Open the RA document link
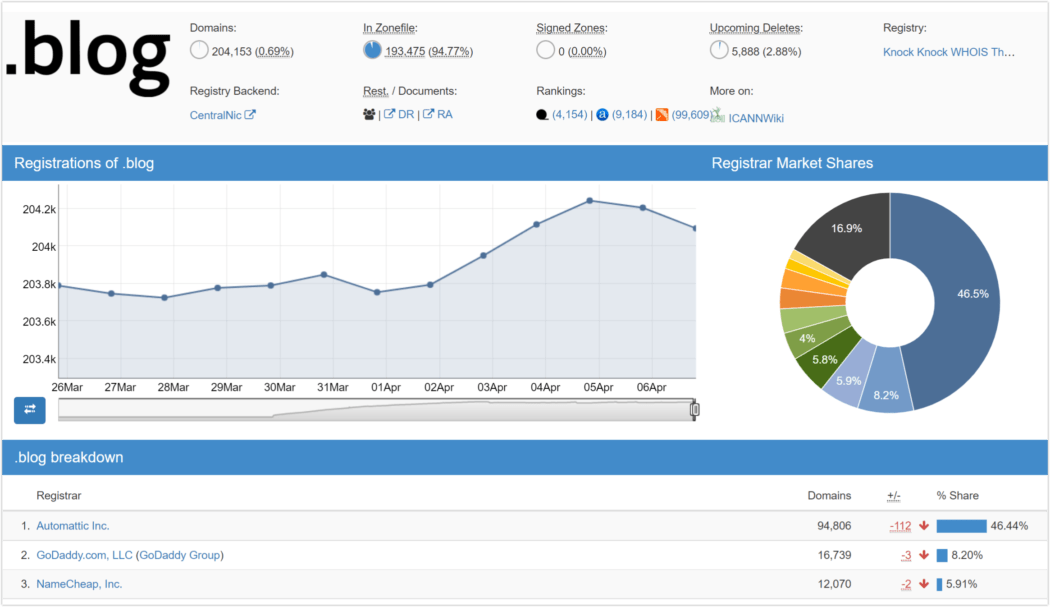The height and width of the screenshot is (607, 1050). click(438, 115)
